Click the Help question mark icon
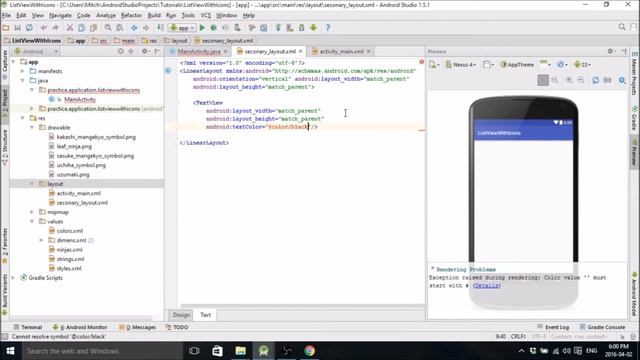Image resolution: width=640 pixels, height=360 pixels. [x=328, y=28]
